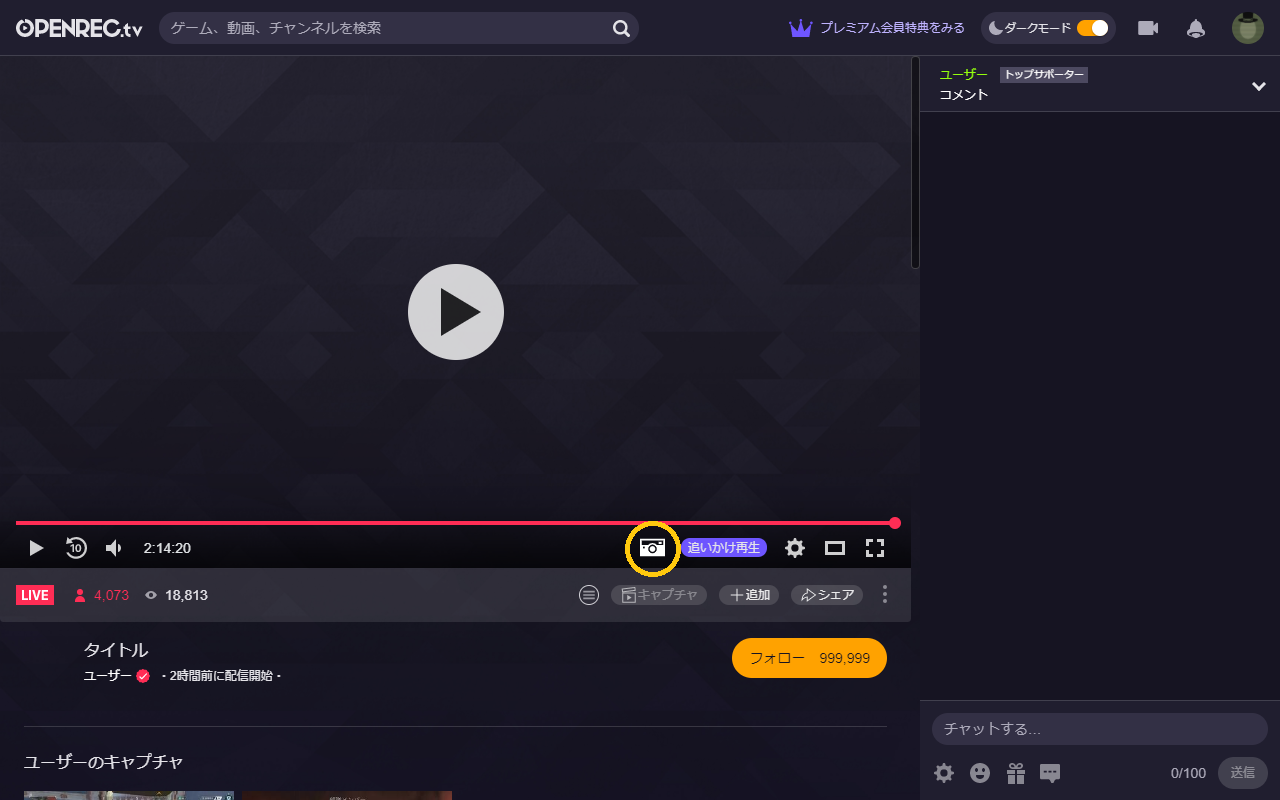Click the トップサポーター badge
The height and width of the screenshot is (800, 1280).
coord(1043,75)
